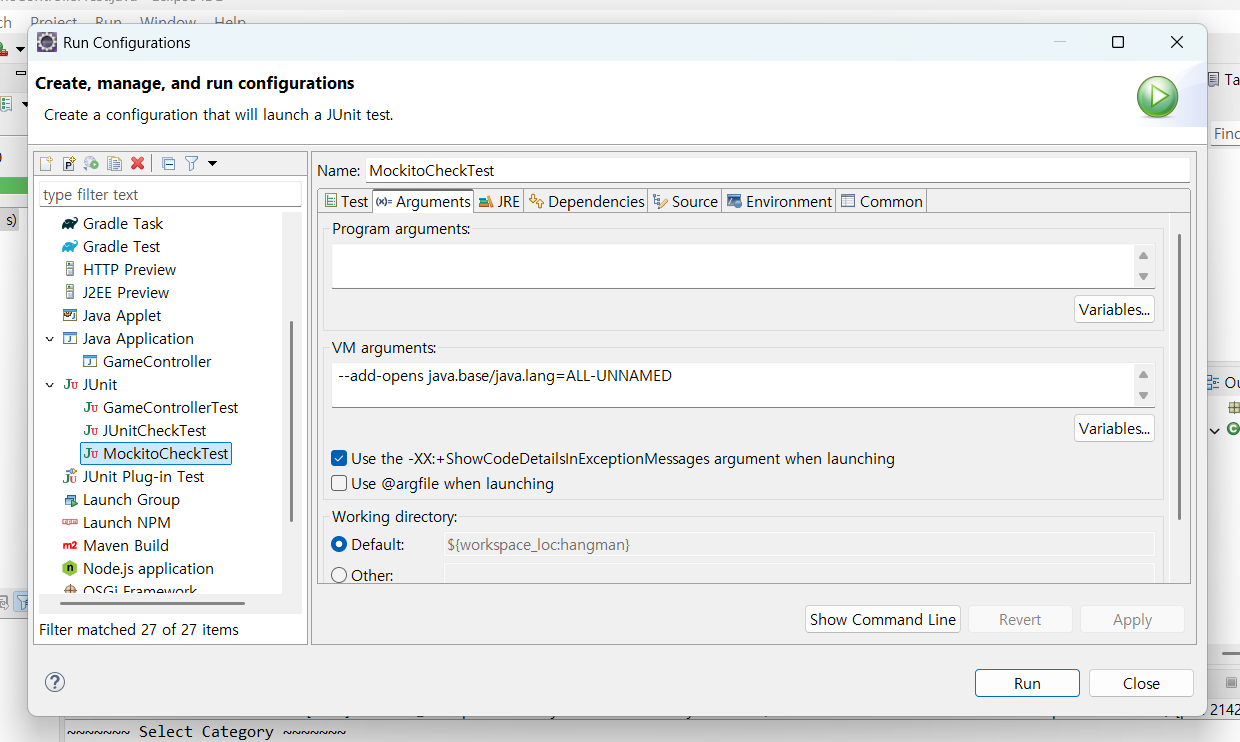
Task: Click the configuration tree vertical scrollbar
Action: pos(292,420)
